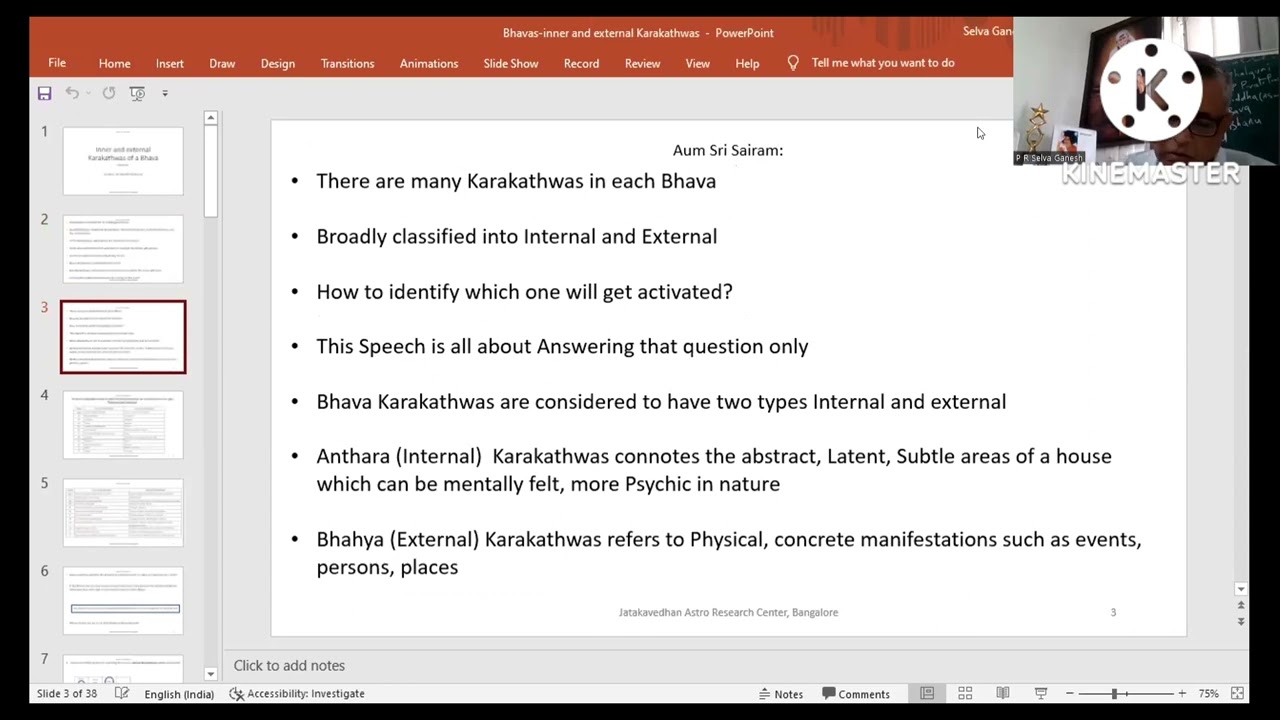
Task: Click the lightbulb Tell Me icon
Action: coord(793,63)
